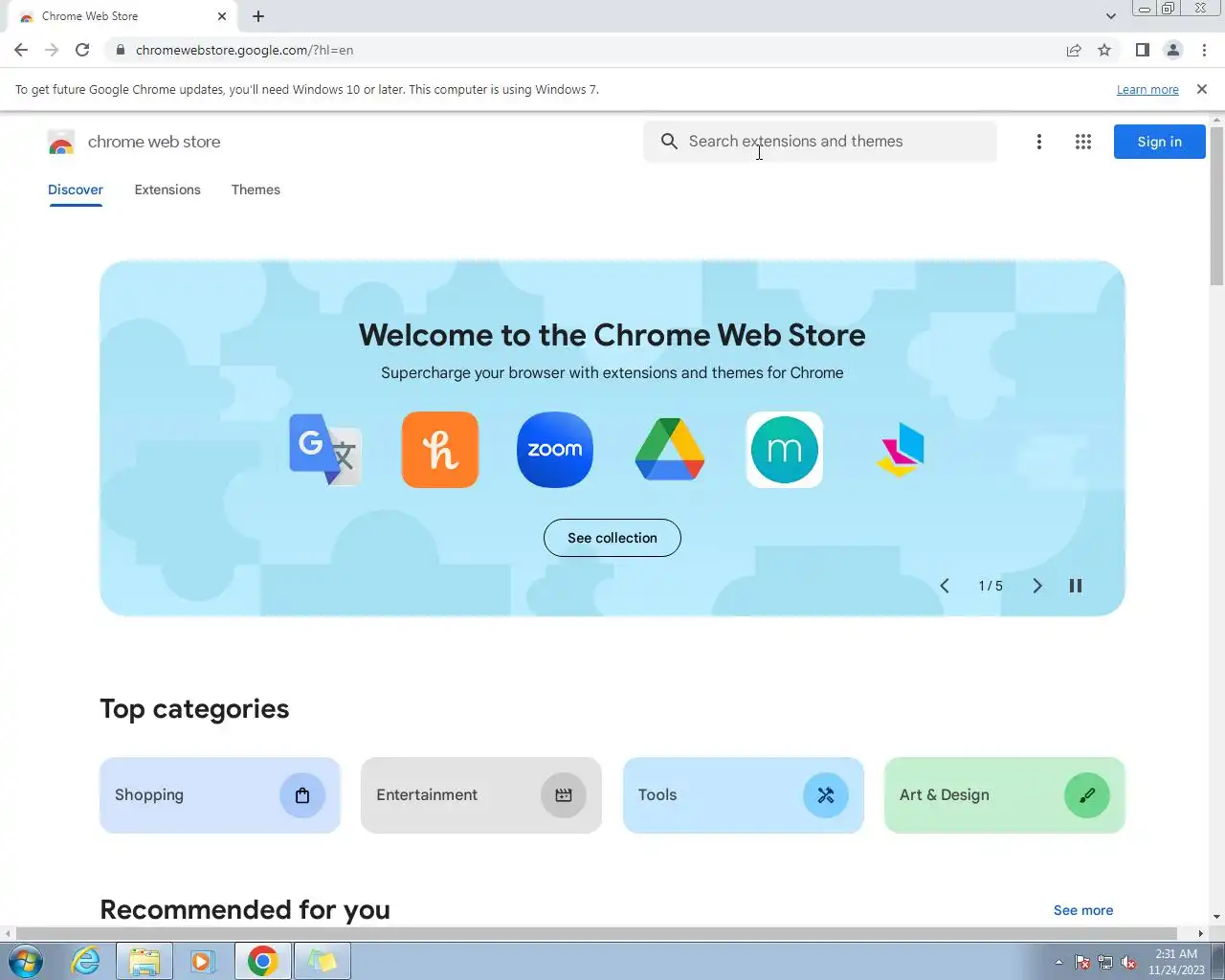The height and width of the screenshot is (980, 1225).
Task: Switch to the Extensions tab
Action: [x=167, y=189]
